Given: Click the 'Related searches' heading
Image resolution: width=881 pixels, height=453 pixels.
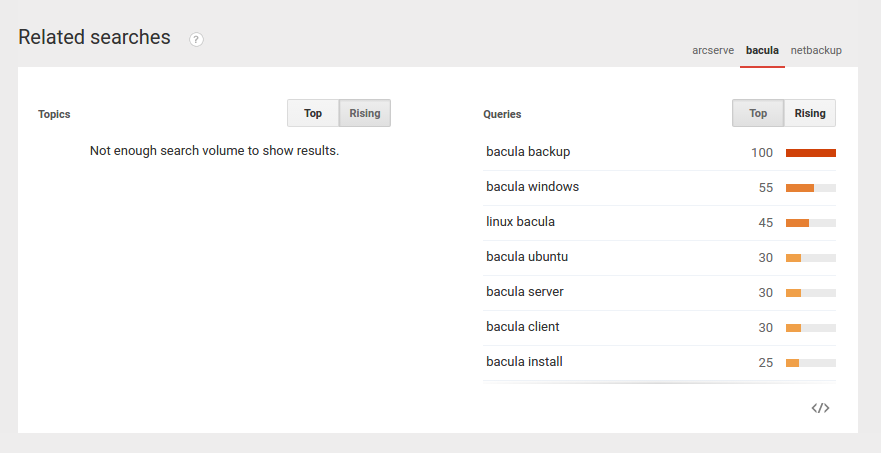Looking at the screenshot, I should coord(94,37).
